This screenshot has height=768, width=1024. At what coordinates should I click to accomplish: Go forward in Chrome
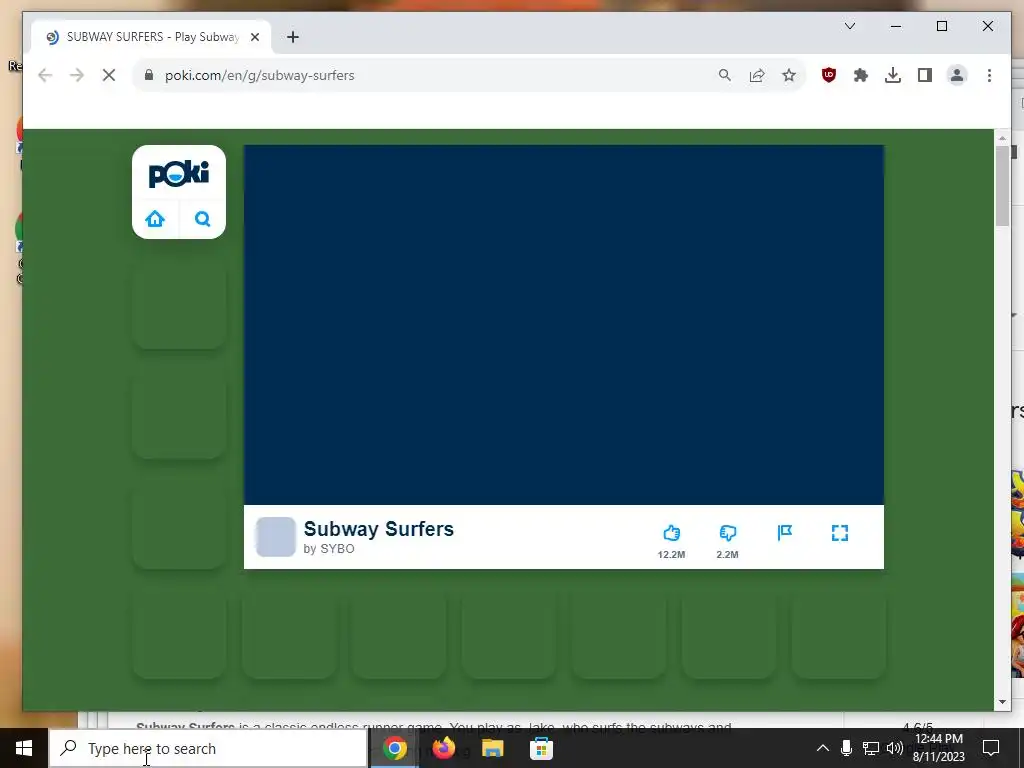[77, 75]
